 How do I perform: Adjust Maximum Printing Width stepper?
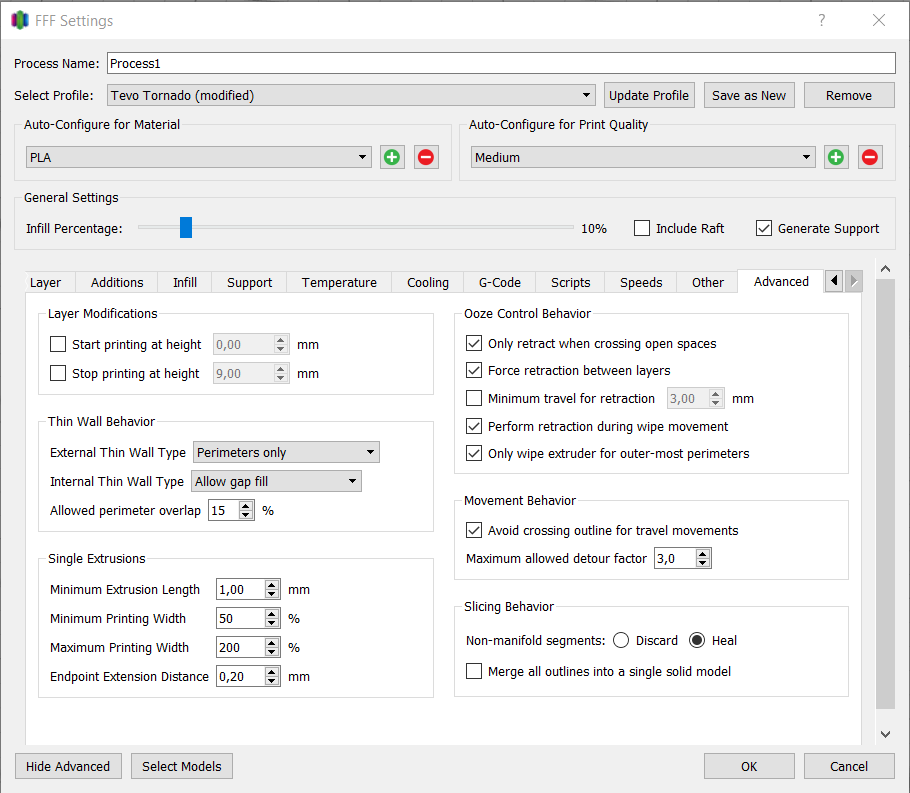(272, 647)
